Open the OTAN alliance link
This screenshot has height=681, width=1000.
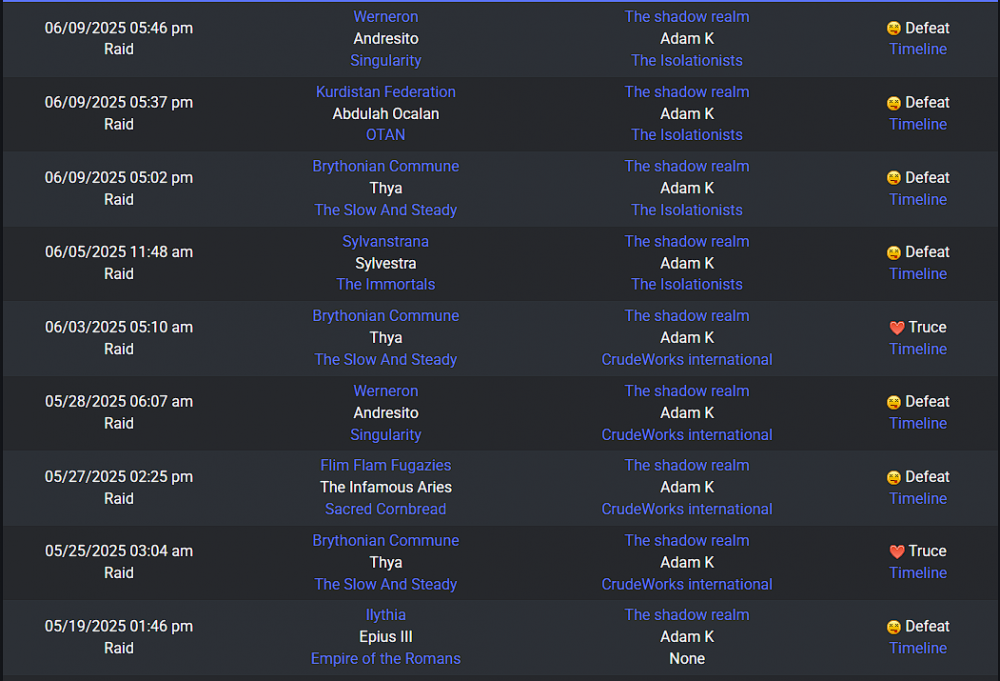click(x=385, y=135)
